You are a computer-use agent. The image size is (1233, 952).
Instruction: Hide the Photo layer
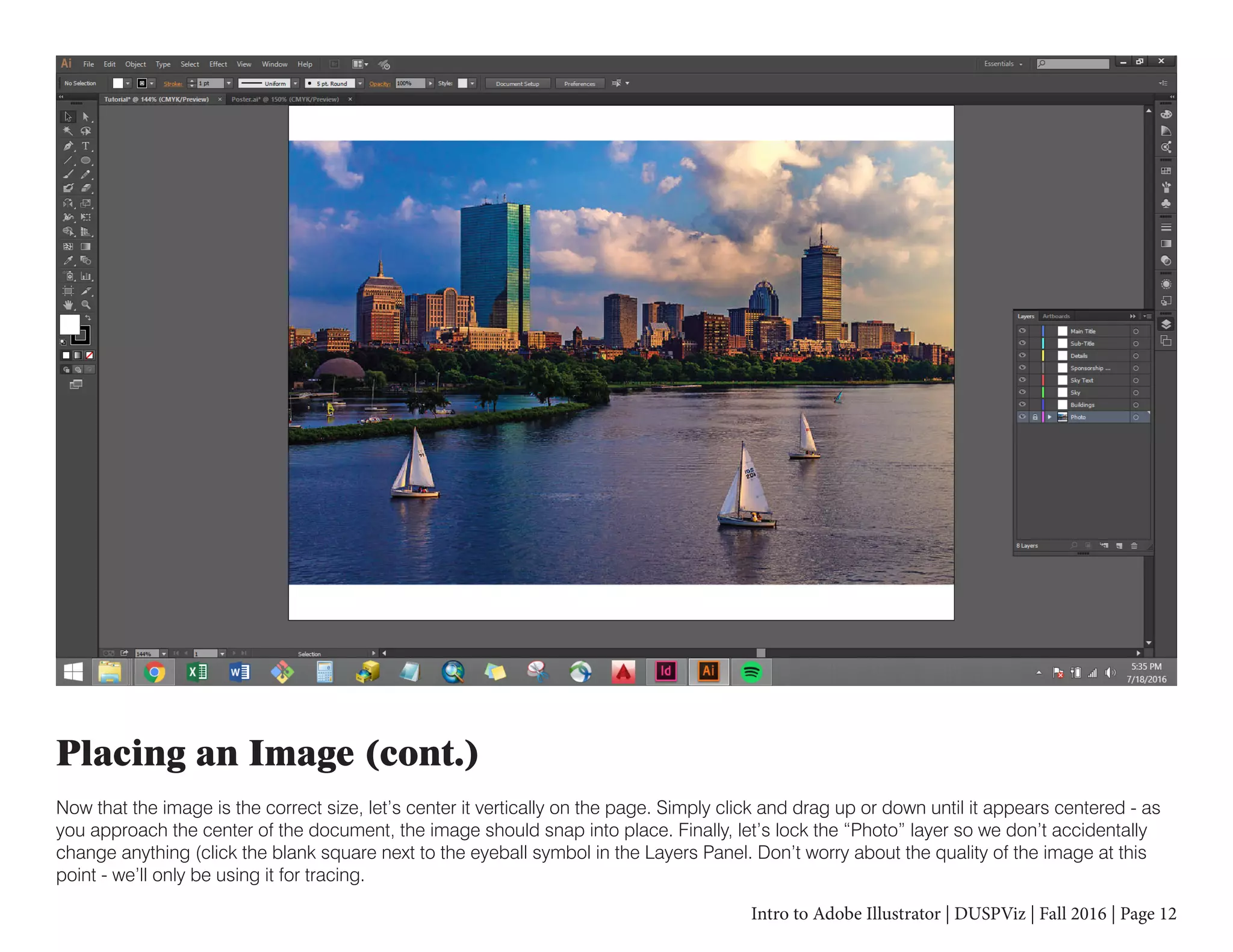[1022, 416]
